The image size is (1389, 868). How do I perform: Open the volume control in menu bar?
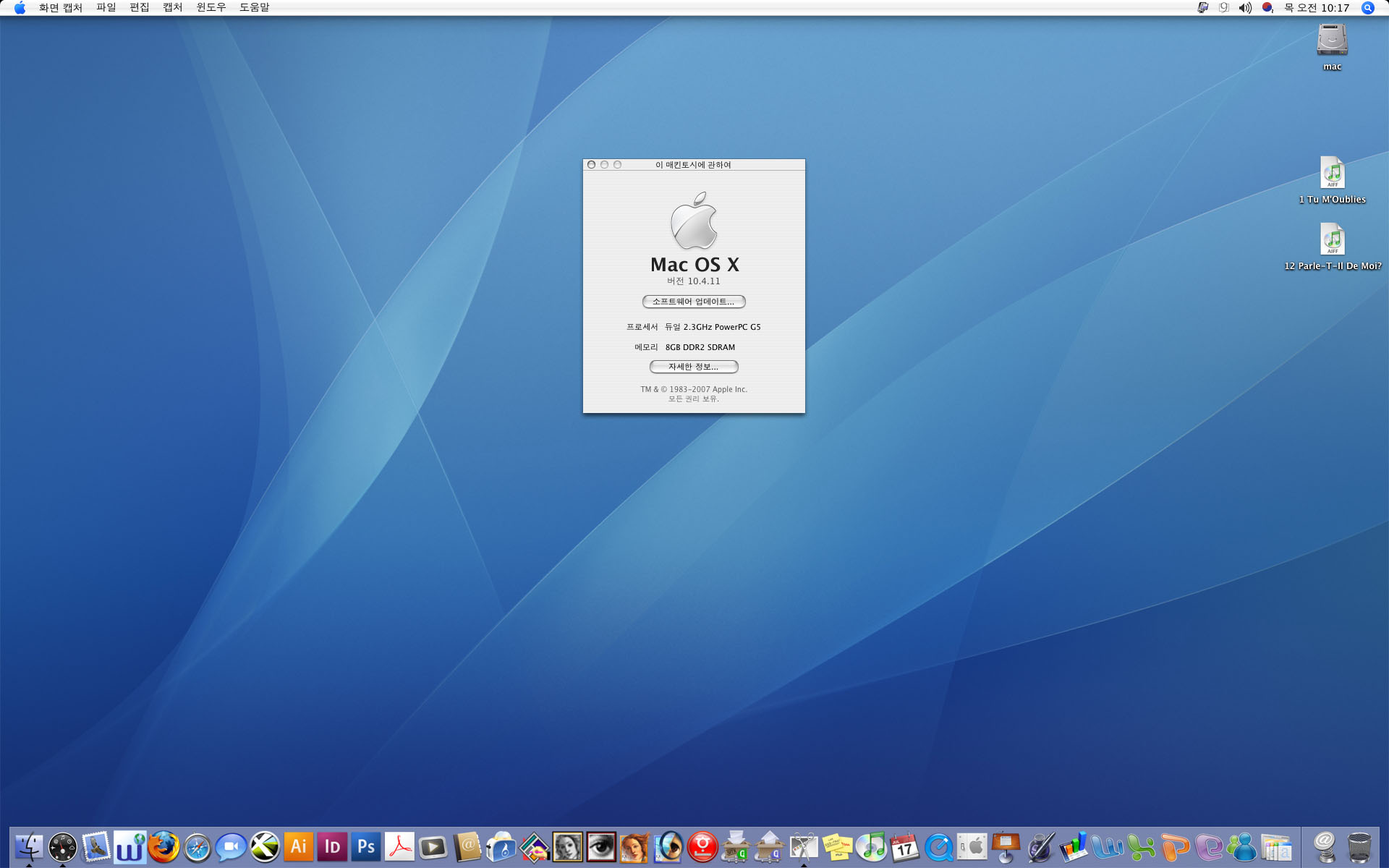click(x=1244, y=7)
